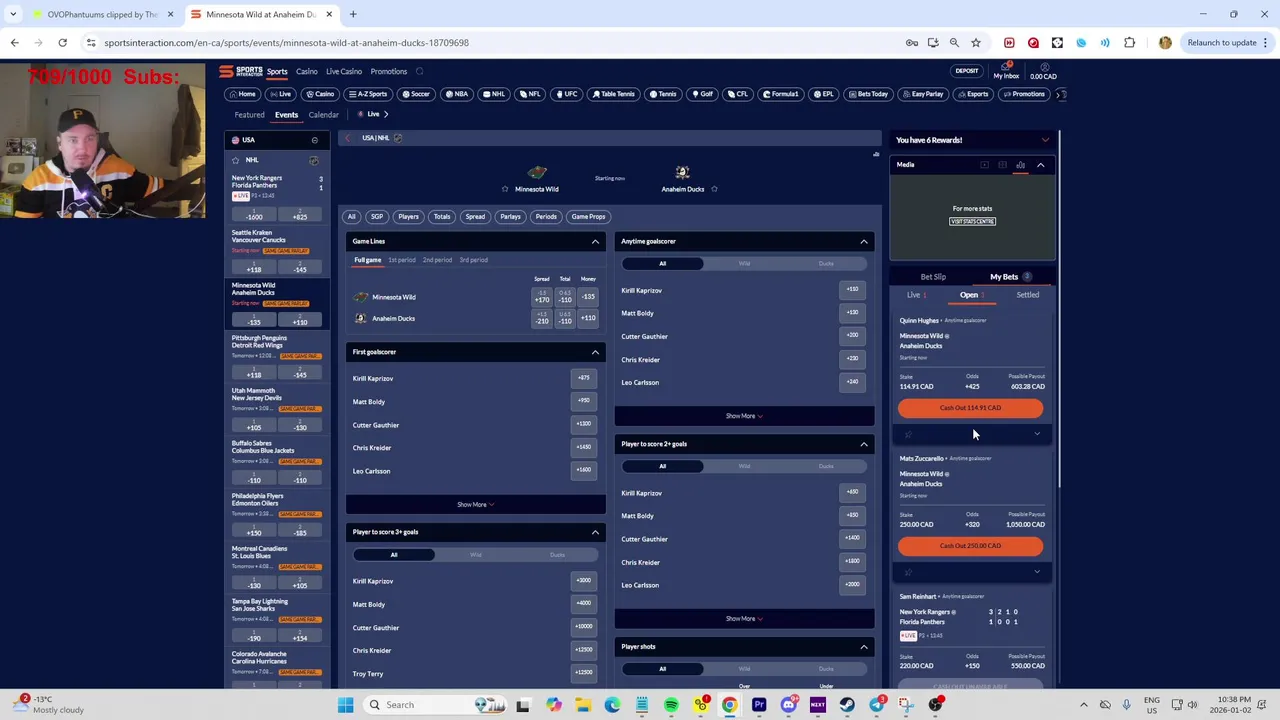
Task: Select the Ducks filter in Player to score 3+ goals
Action: pos(557,555)
